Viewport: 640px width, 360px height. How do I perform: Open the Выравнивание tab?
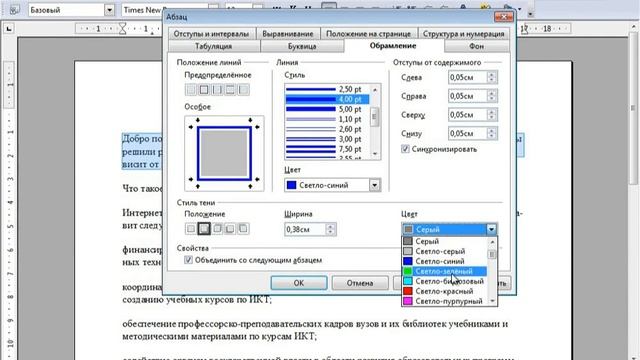(288, 34)
